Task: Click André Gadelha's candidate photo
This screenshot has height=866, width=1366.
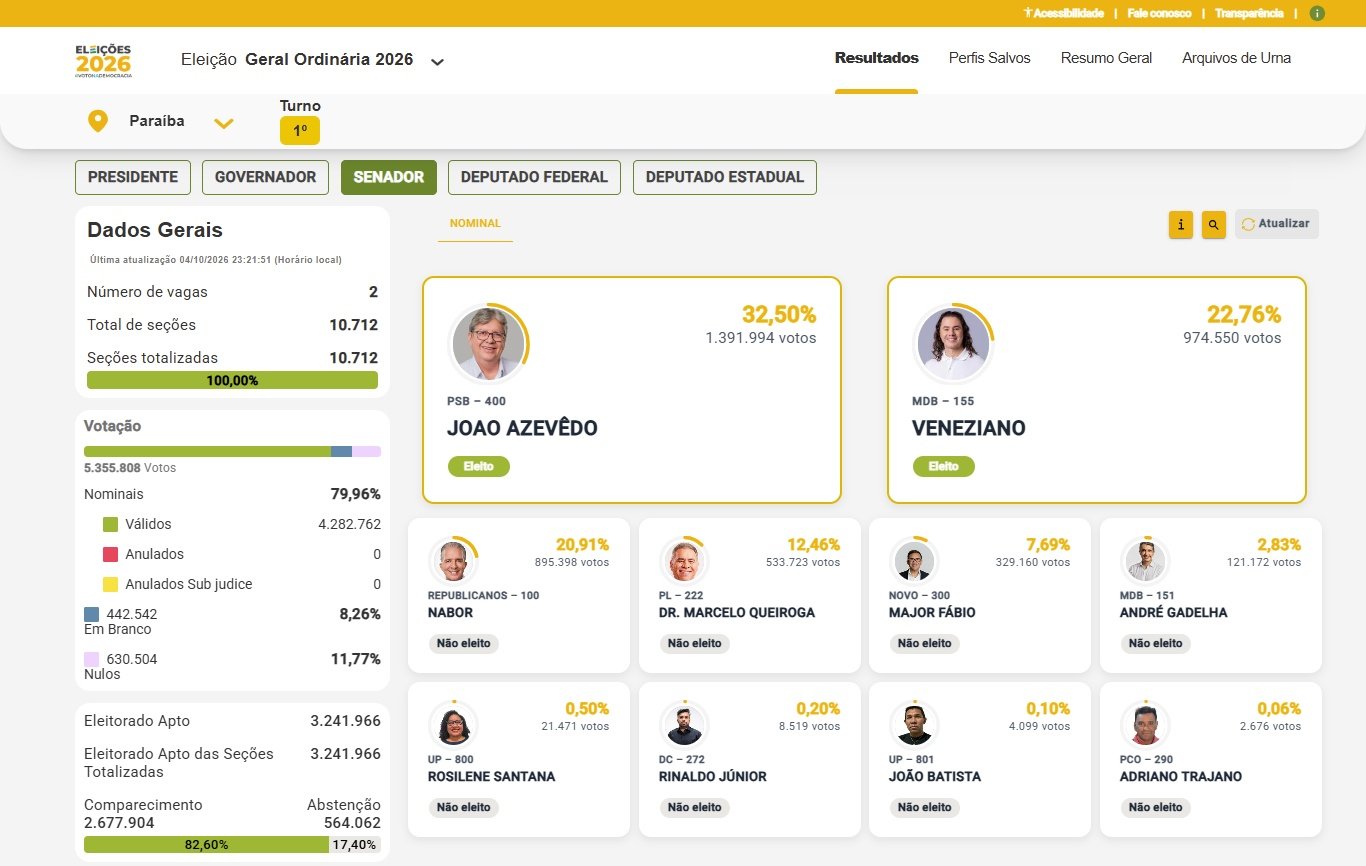Action: coord(1145,560)
